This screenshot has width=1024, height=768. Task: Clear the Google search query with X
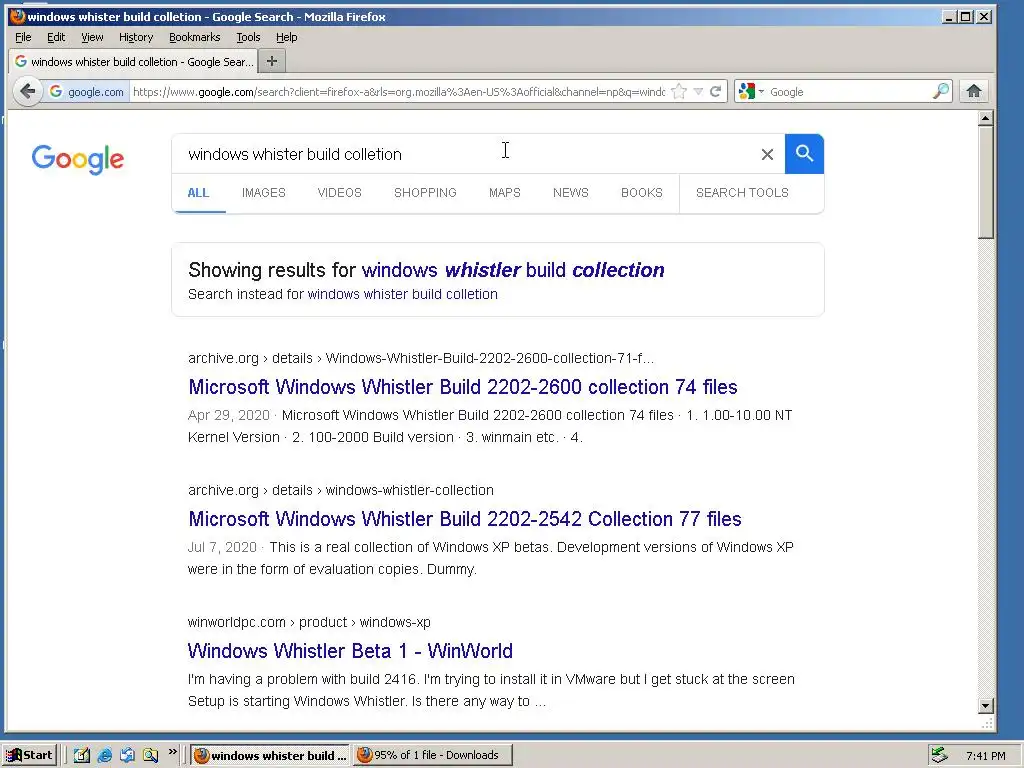767,154
